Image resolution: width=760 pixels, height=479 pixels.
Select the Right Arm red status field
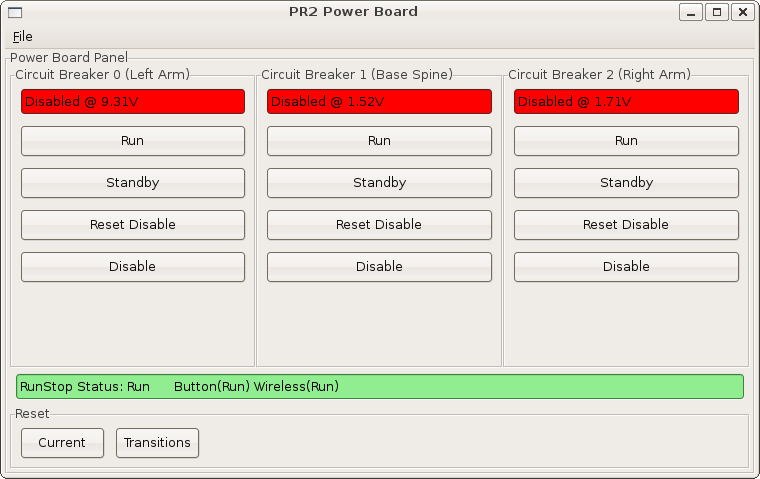pos(626,102)
